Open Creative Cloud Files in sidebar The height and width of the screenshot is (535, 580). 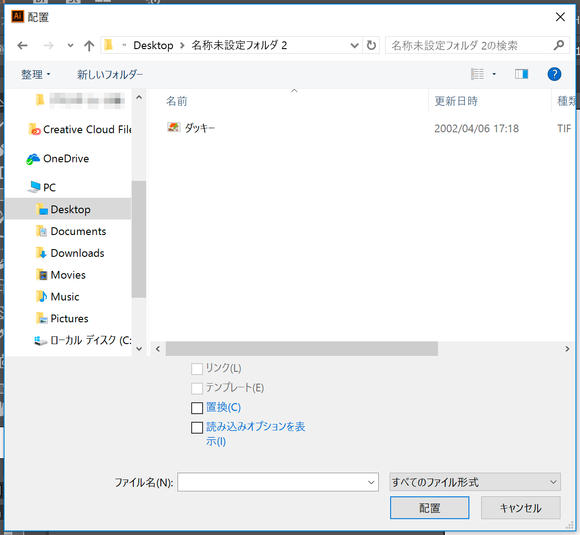80,129
